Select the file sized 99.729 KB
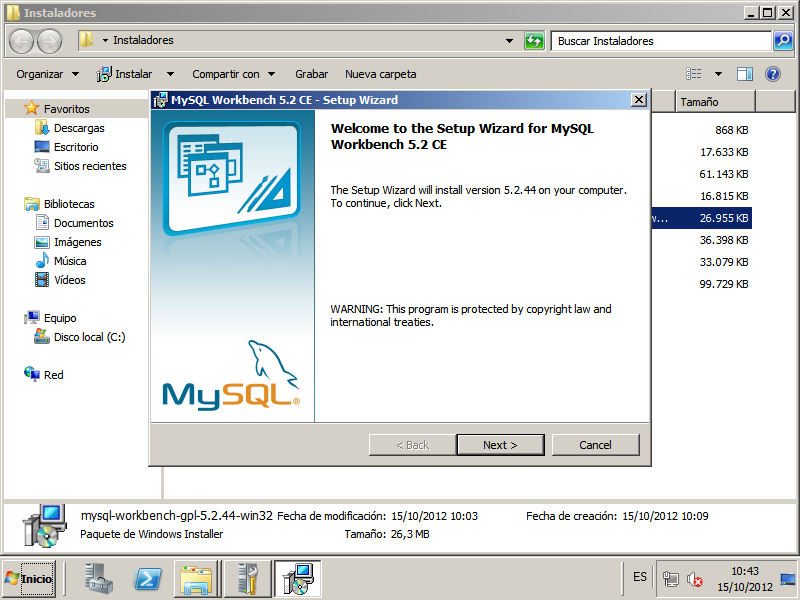Image resolution: width=800 pixels, height=600 pixels. coord(724,284)
